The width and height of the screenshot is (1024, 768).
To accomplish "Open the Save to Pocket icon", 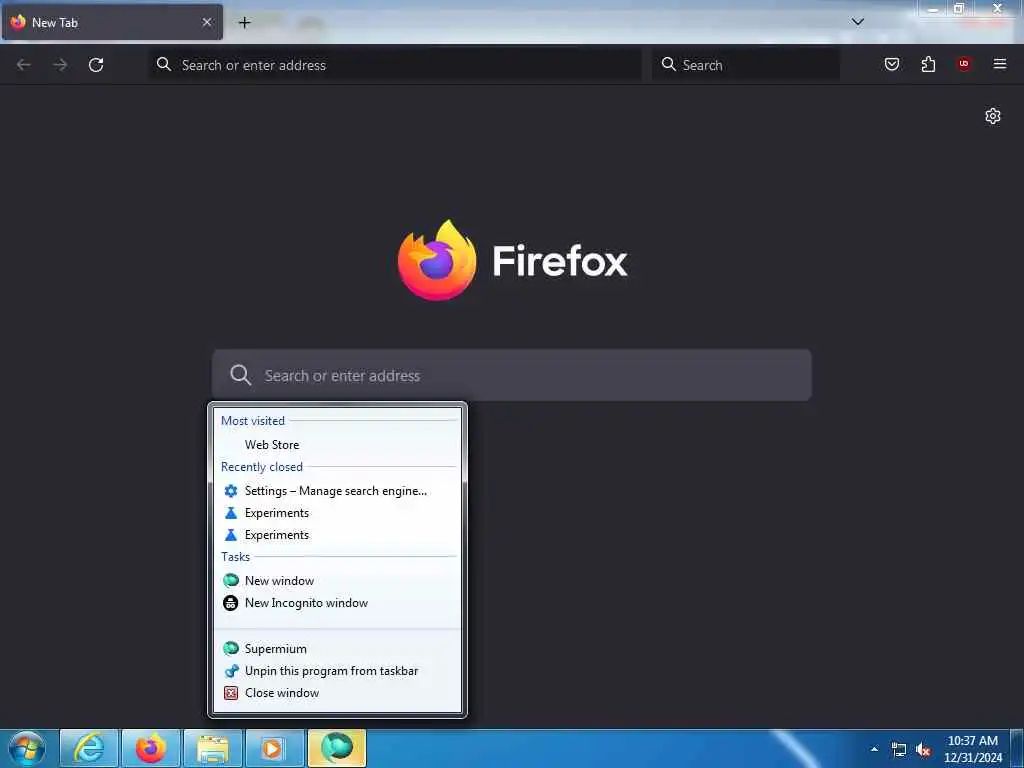I will coord(892,64).
